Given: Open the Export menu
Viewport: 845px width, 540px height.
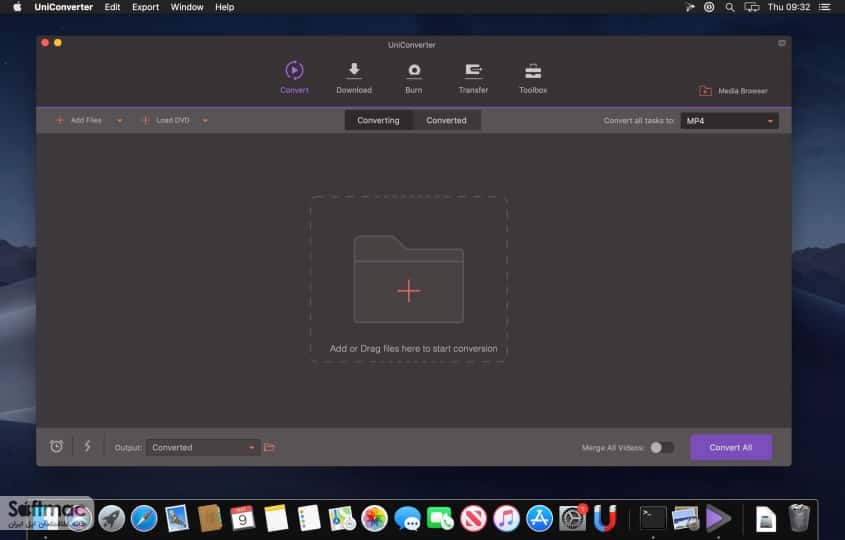Looking at the screenshot, I should coord(146,7).
